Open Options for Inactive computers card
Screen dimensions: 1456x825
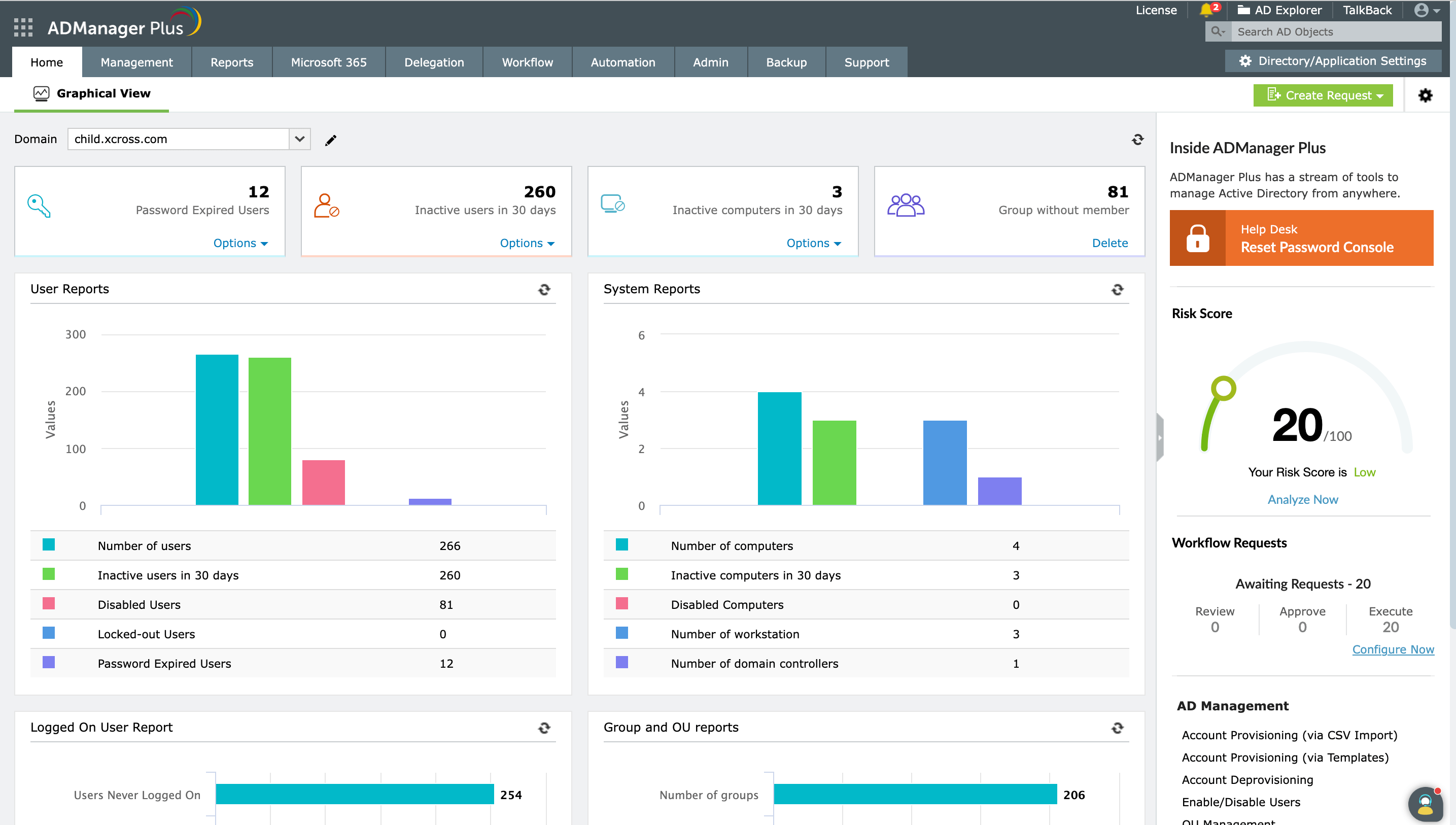click(813, 243)
